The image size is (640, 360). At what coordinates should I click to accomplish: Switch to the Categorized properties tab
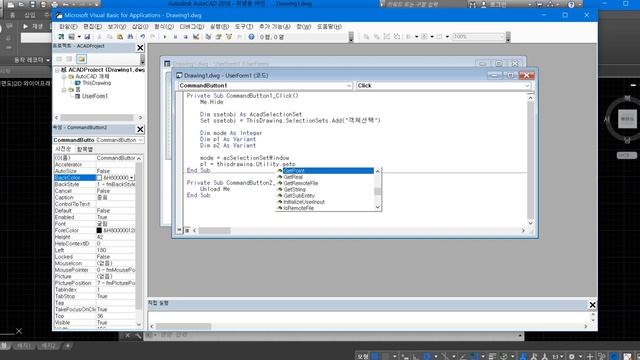(85, 149)
